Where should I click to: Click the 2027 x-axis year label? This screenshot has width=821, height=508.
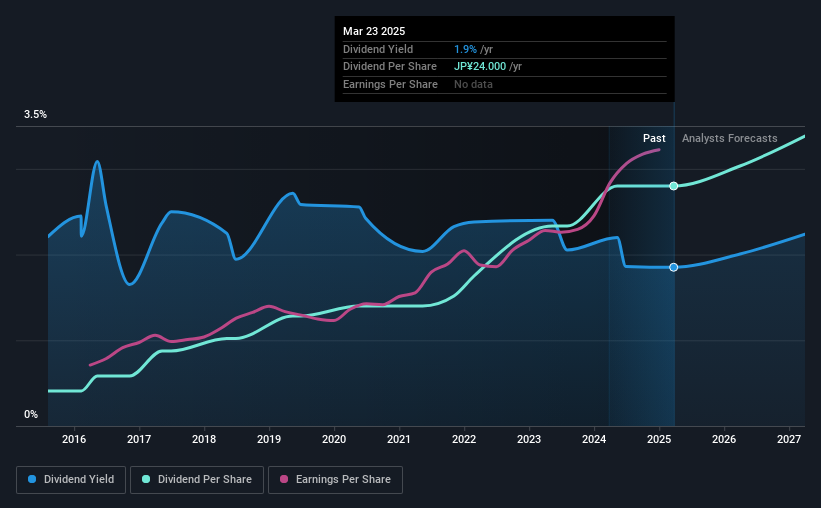(789, 439)
